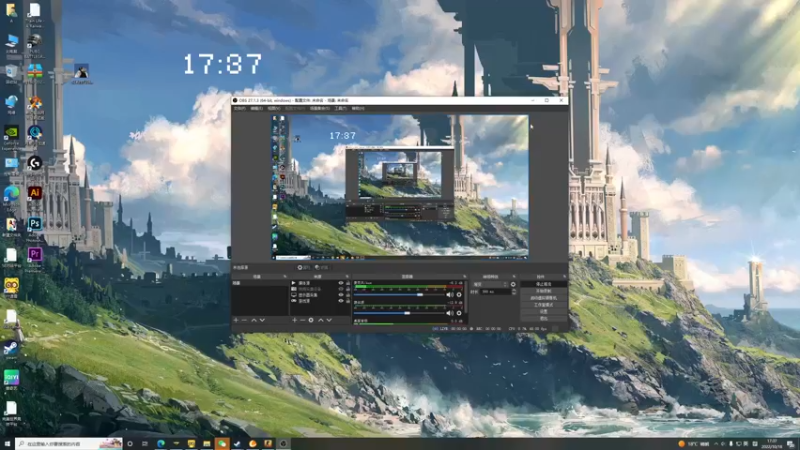The height and width of the screenshot is (450, 800).
Task: Undock the Sources panel
Action: 347,277
